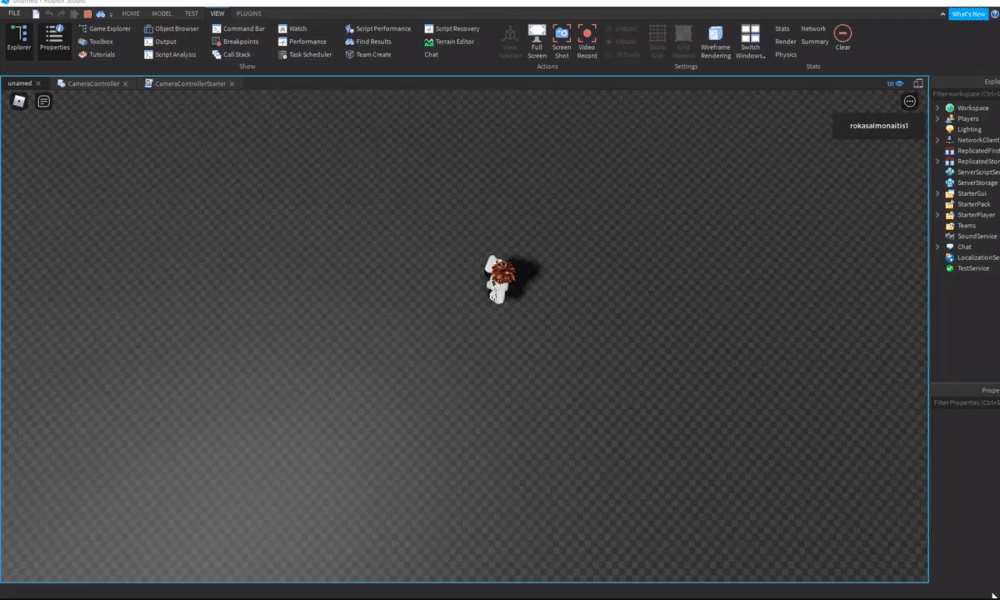Expand the StarterPlayer tree node
Image resolution: width=1000 pixels, height=600 pixels.
tap(938, 215)
